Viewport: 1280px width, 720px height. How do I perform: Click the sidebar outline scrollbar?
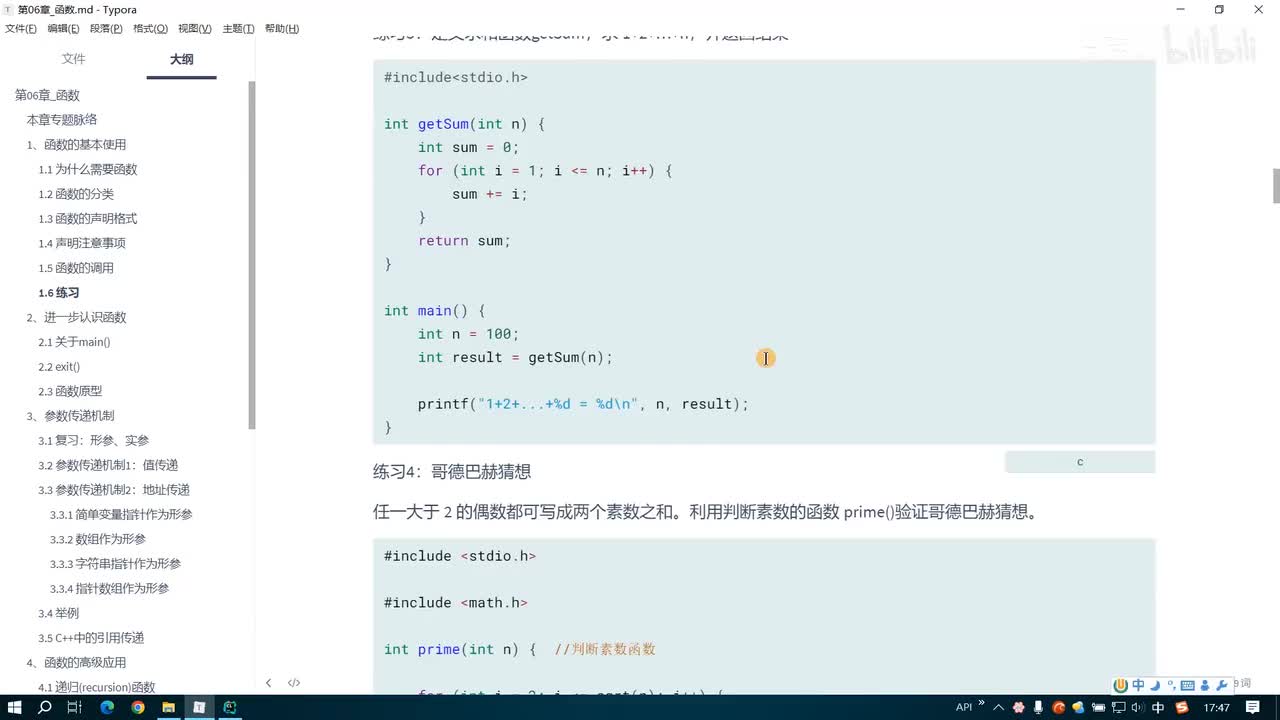pyautogui.click(x=252, y=255)
